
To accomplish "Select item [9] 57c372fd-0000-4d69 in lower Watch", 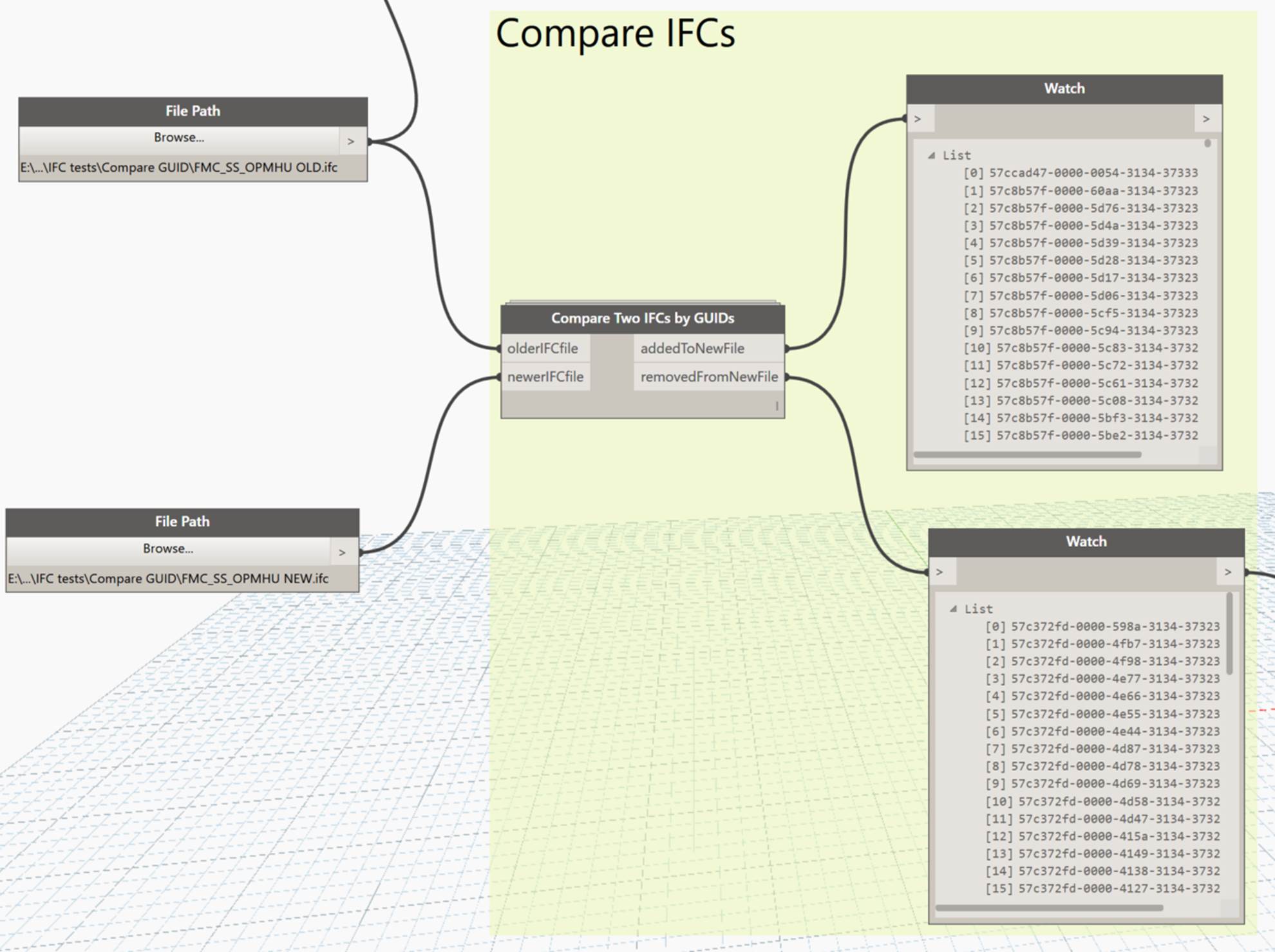I will (1102, 783).
